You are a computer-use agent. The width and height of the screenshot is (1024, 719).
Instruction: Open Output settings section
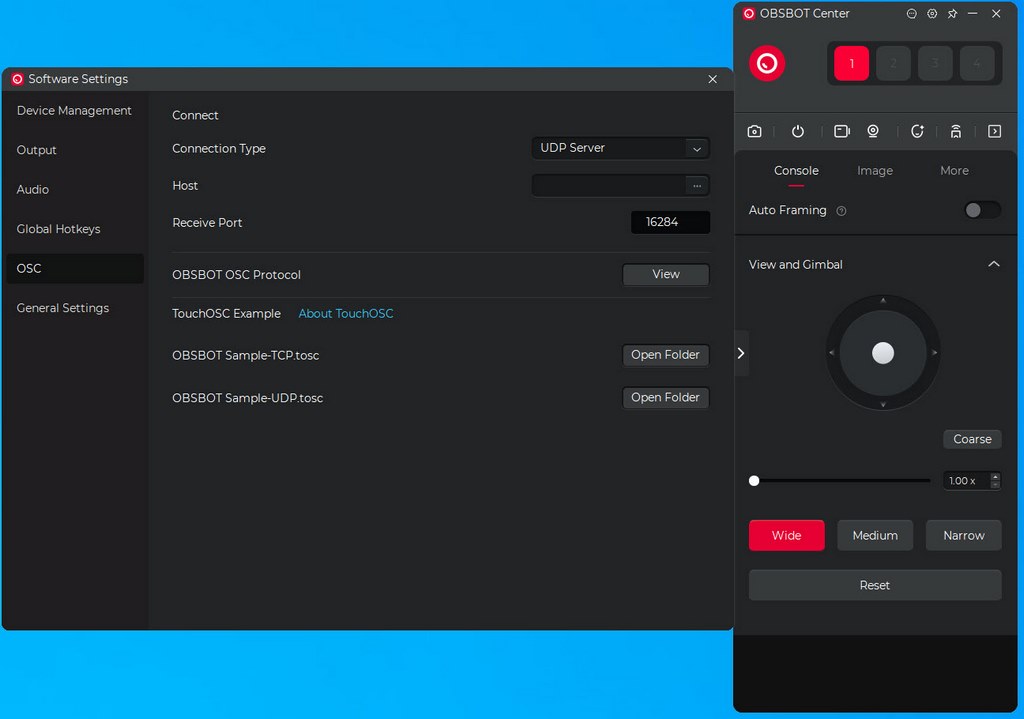click(x=74, y=150)
